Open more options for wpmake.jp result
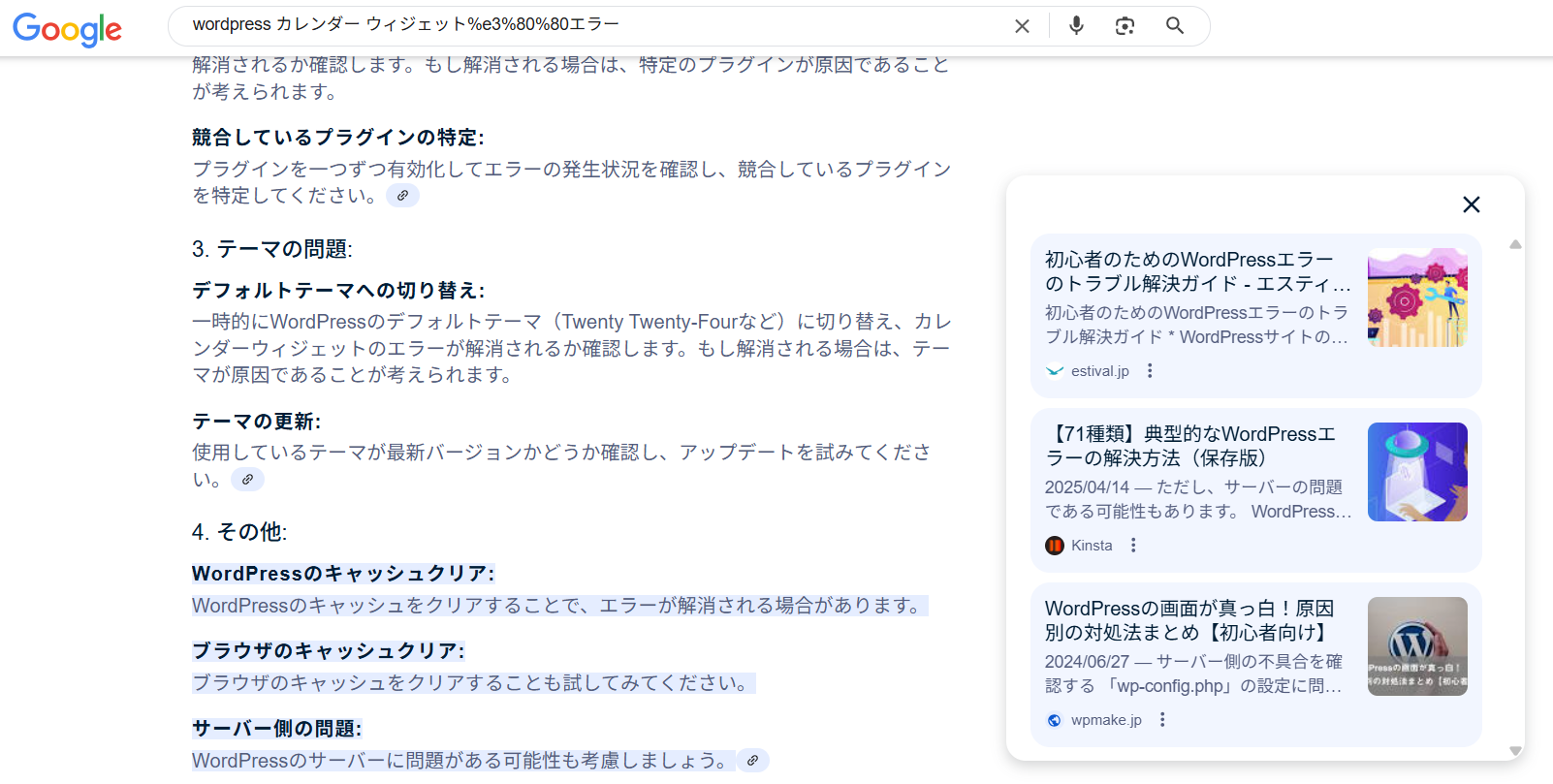1553x784 pixels. 1162,720
